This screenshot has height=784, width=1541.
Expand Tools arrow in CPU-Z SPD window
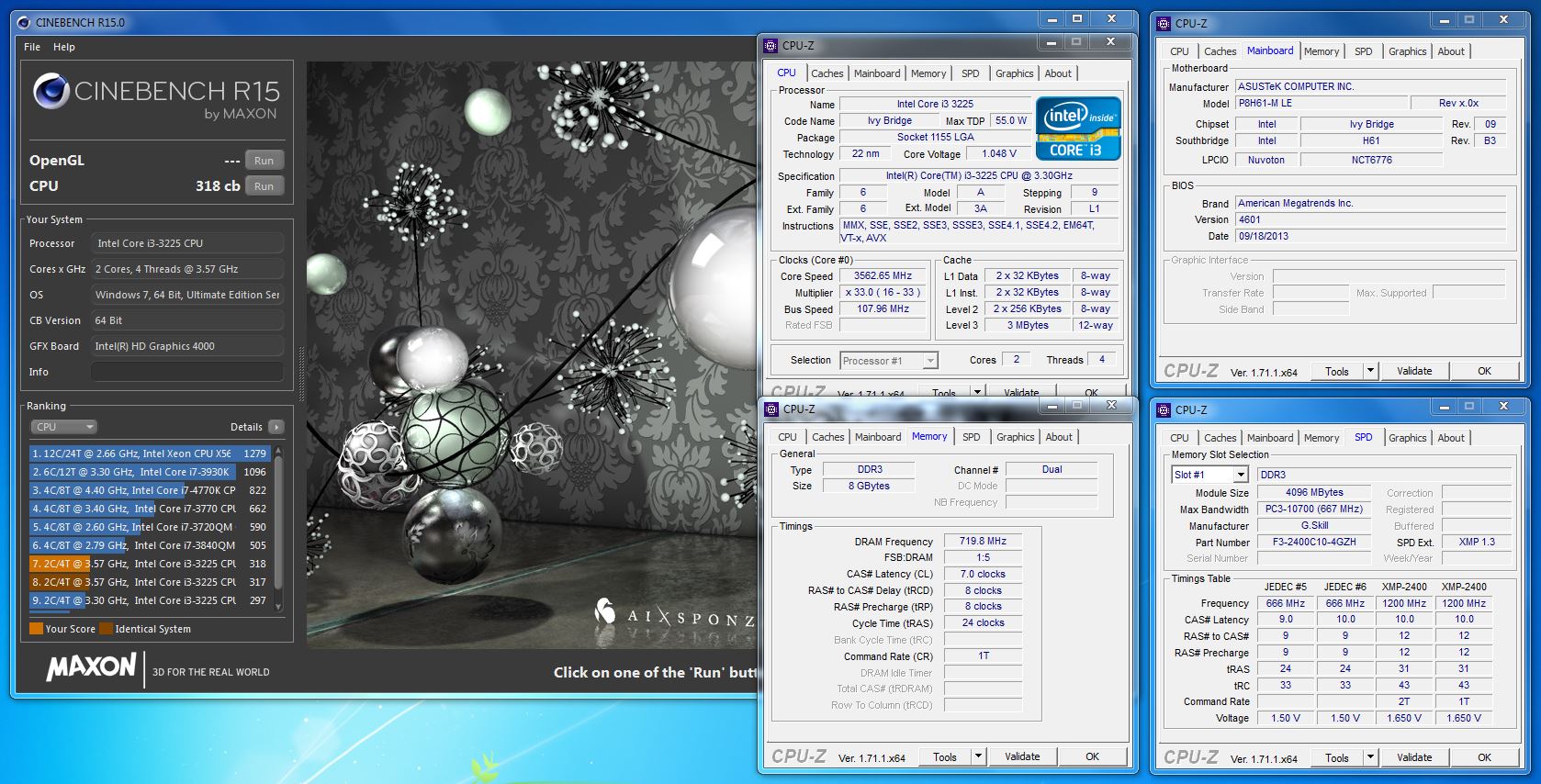click(1370, 757)
